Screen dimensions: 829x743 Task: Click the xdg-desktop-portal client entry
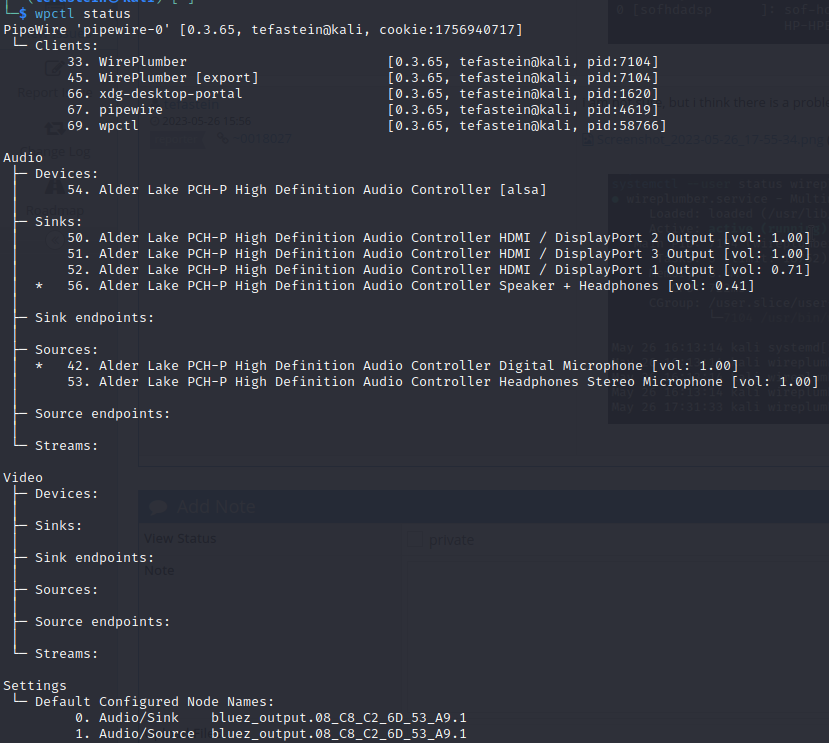click(170, 94)
